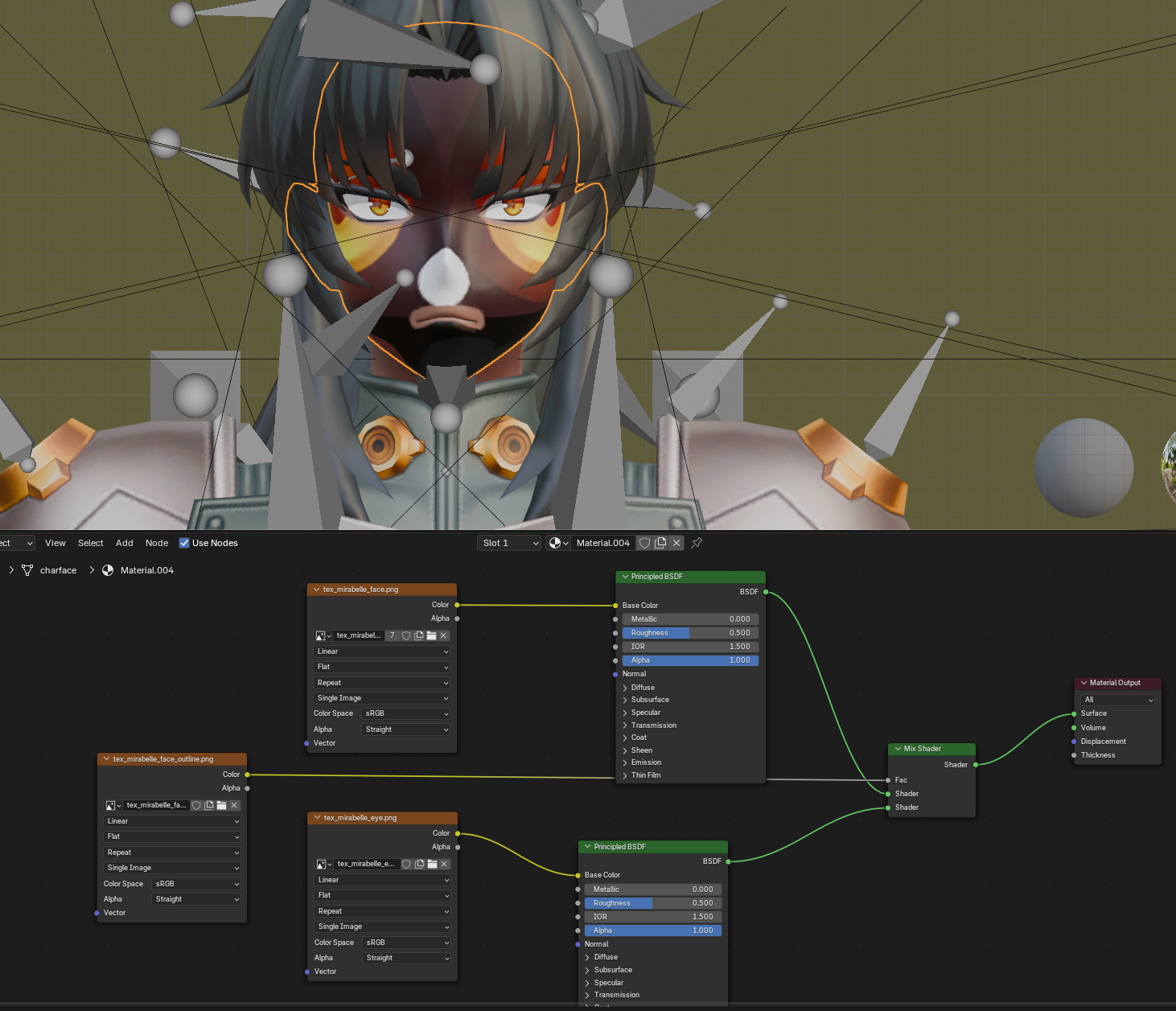Click Material.004 sphere icon in breadcrumb
Screen dimensions: 1176x1011
pos(108,570)
